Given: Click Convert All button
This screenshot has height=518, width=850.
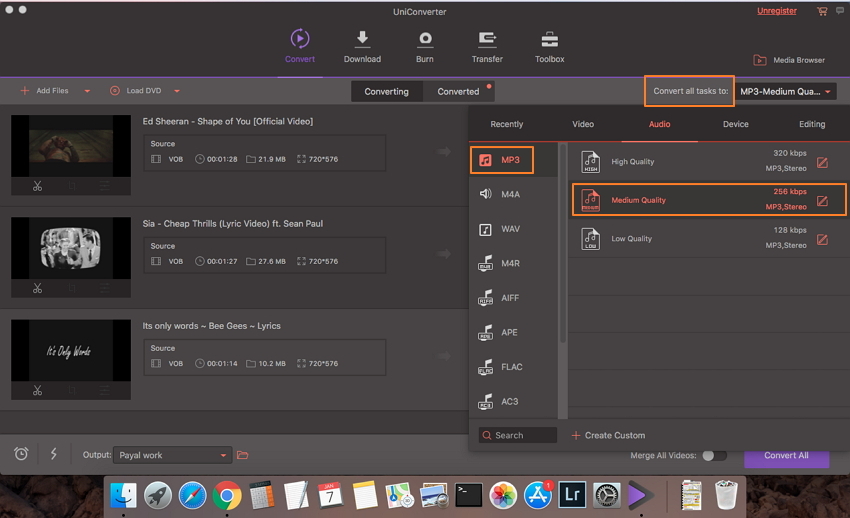Looking at the screenshot, I should click(787, 456).
